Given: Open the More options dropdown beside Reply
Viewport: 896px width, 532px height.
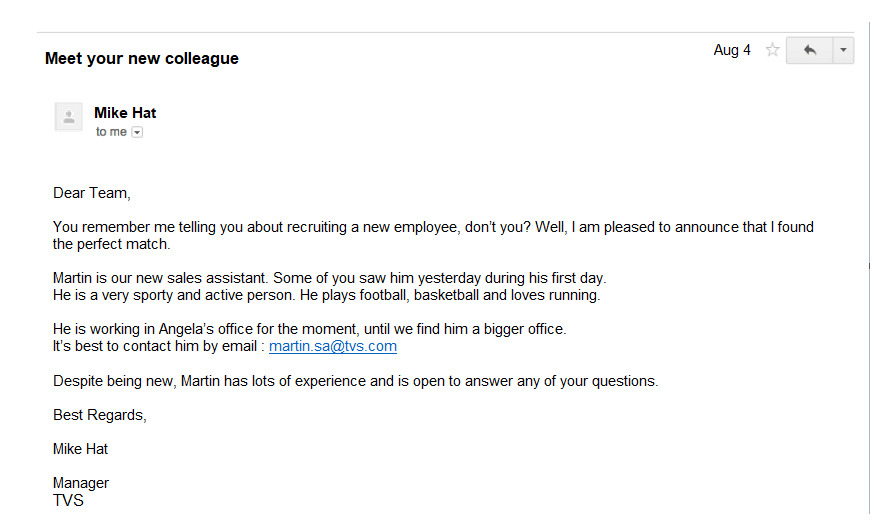Looking at the screenshot, I should tap(843, 50).
